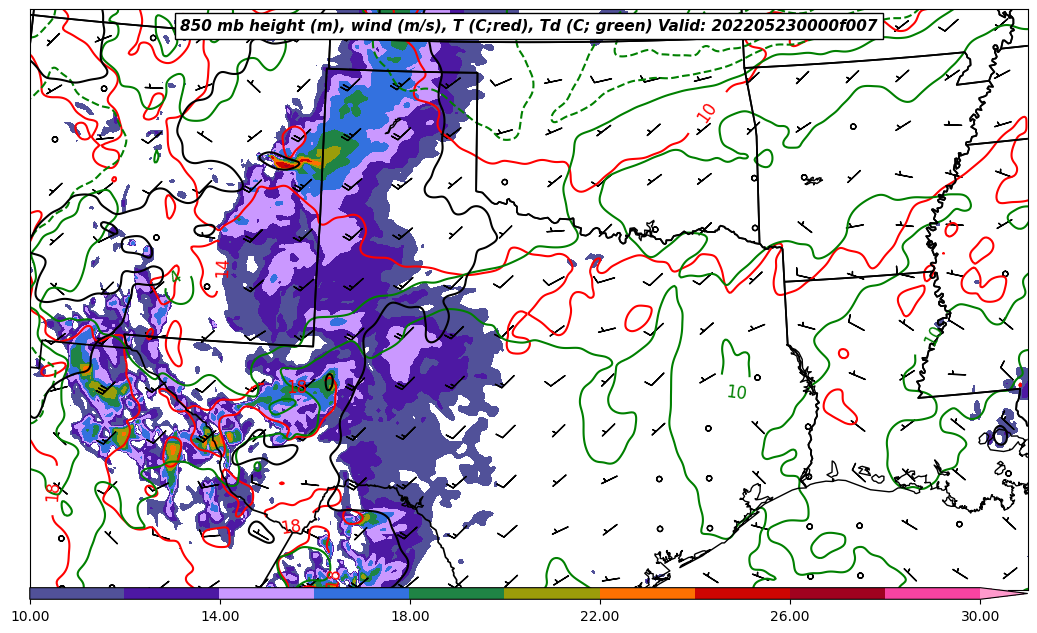Choose the dark maroon colorbar segment
Image resolution: width=1037 pixels, height=633 pixels.
click(x=837, y=593)
